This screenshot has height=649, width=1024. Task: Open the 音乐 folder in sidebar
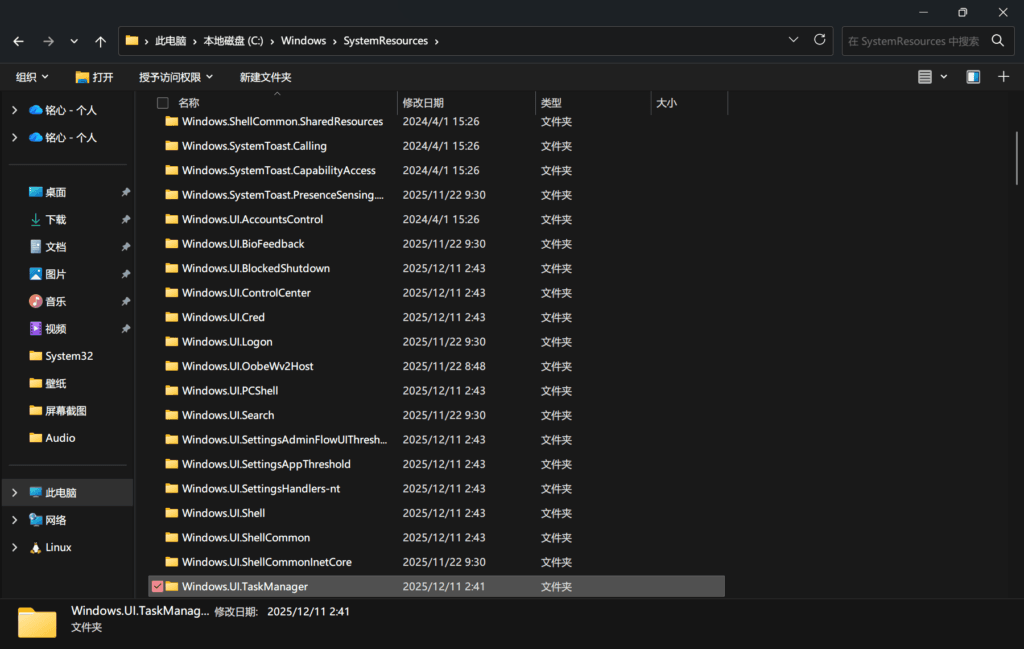pos(55,301)
